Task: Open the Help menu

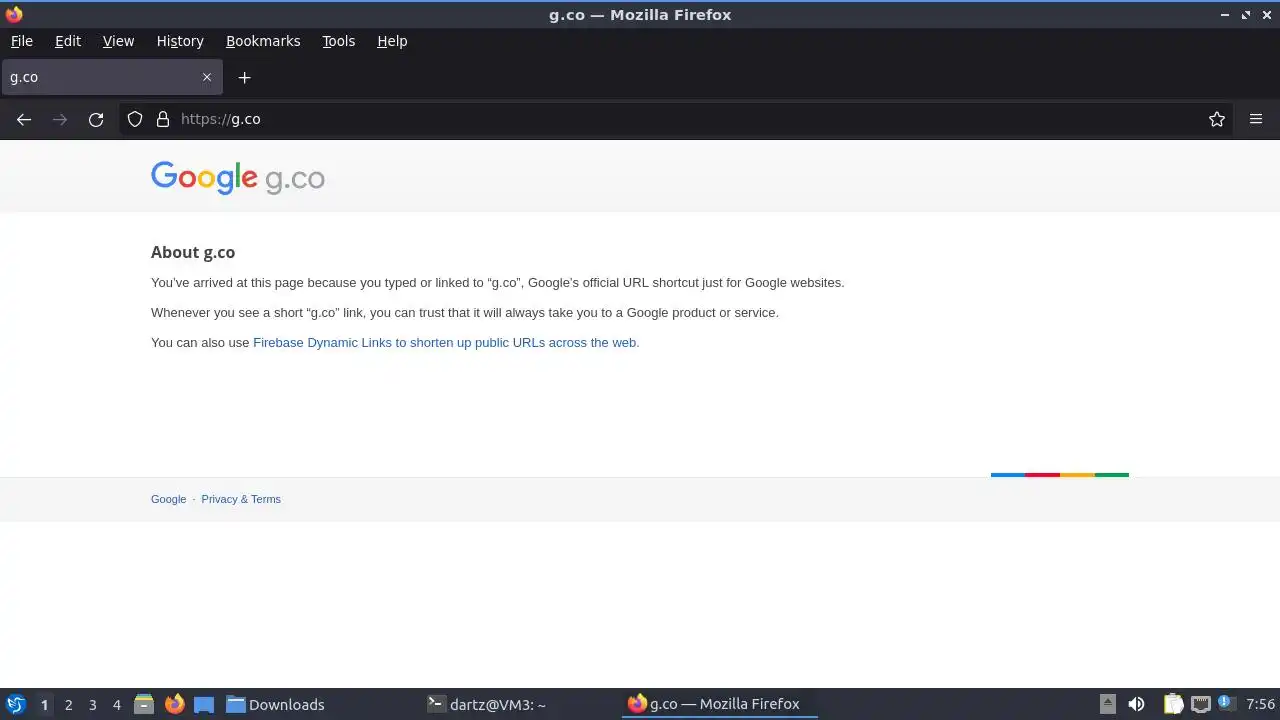Action: pos(392,41)
